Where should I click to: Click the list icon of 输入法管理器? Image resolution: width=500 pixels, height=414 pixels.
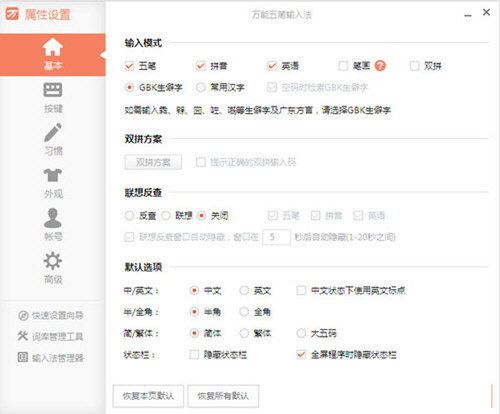[x=23, y=357]
